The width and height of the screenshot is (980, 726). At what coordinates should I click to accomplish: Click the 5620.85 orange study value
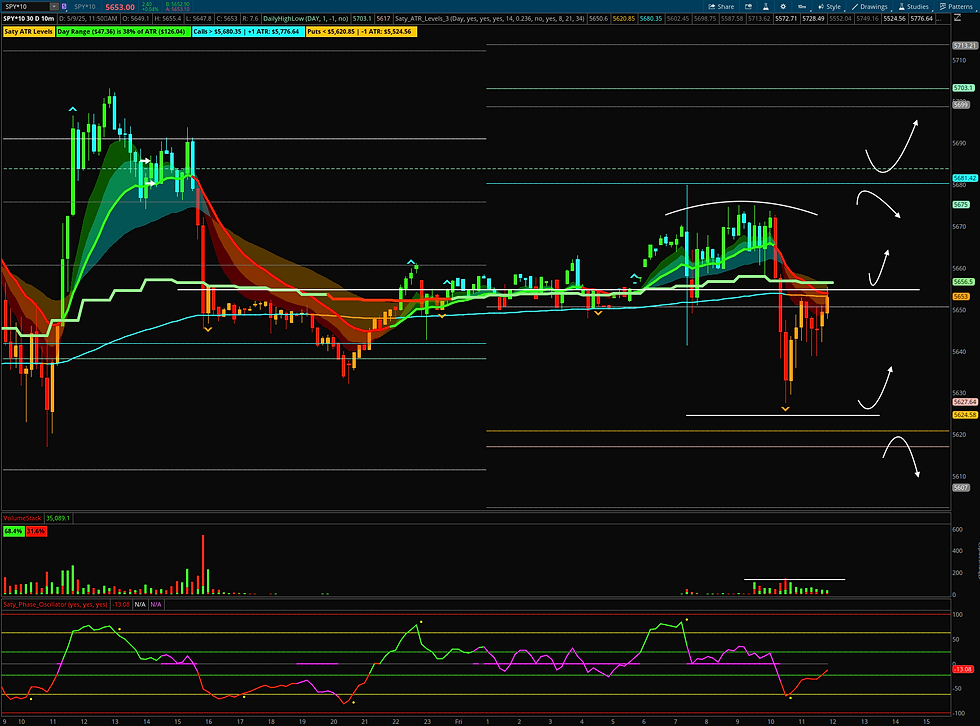tap(624, 19)
